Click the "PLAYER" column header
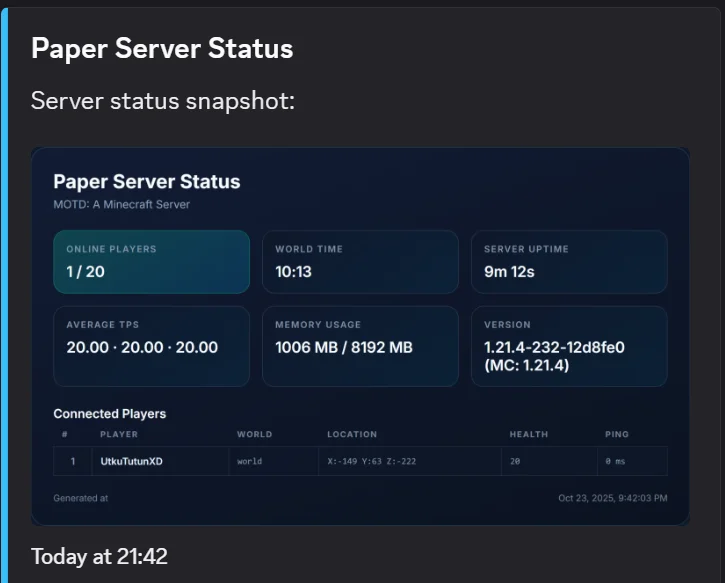This screenshot has width=725, height=583. point(119,434)
